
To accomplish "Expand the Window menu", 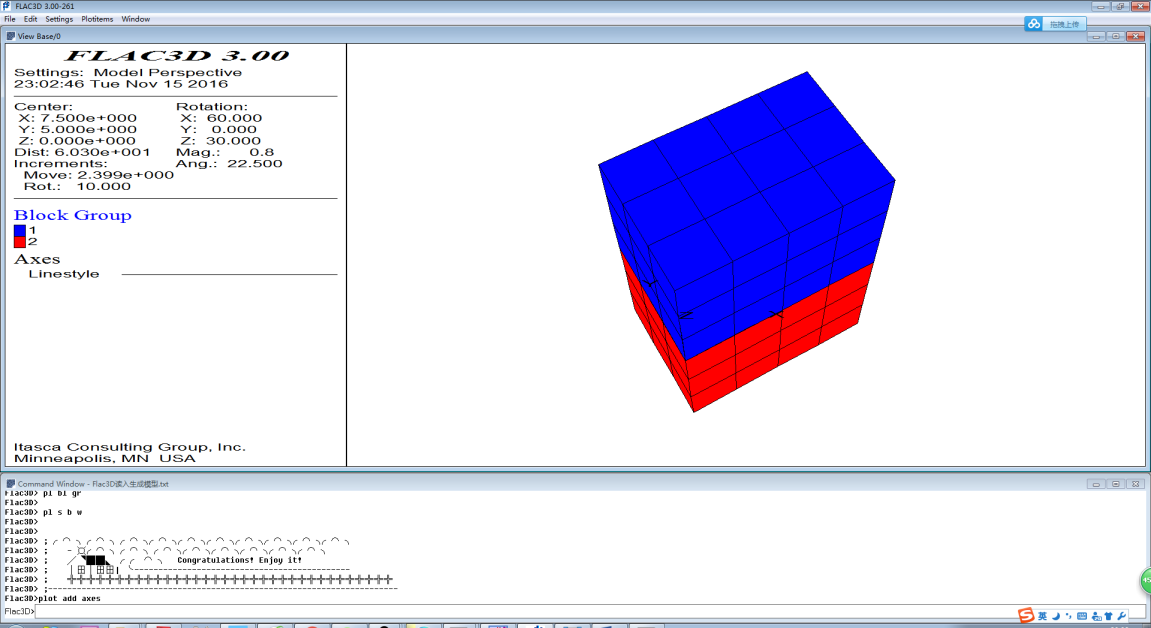I will pyautogui.click(x=136, y=19).
